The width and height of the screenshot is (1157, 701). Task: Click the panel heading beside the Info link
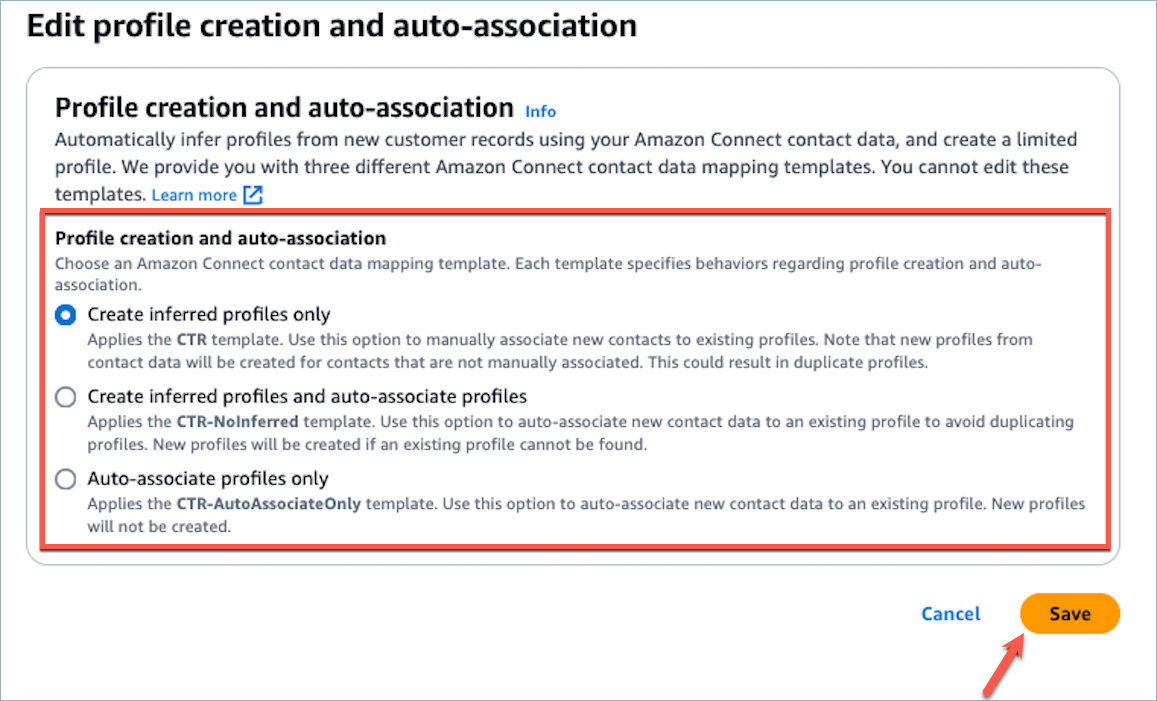(x=284, y=107)
